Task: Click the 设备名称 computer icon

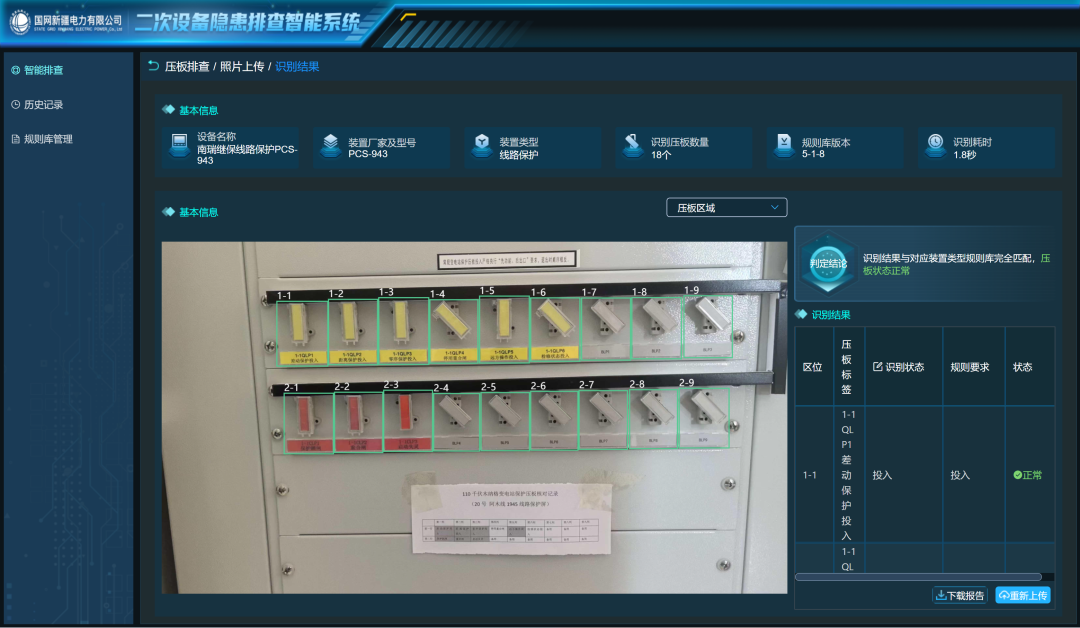Action: click(179, 145)
